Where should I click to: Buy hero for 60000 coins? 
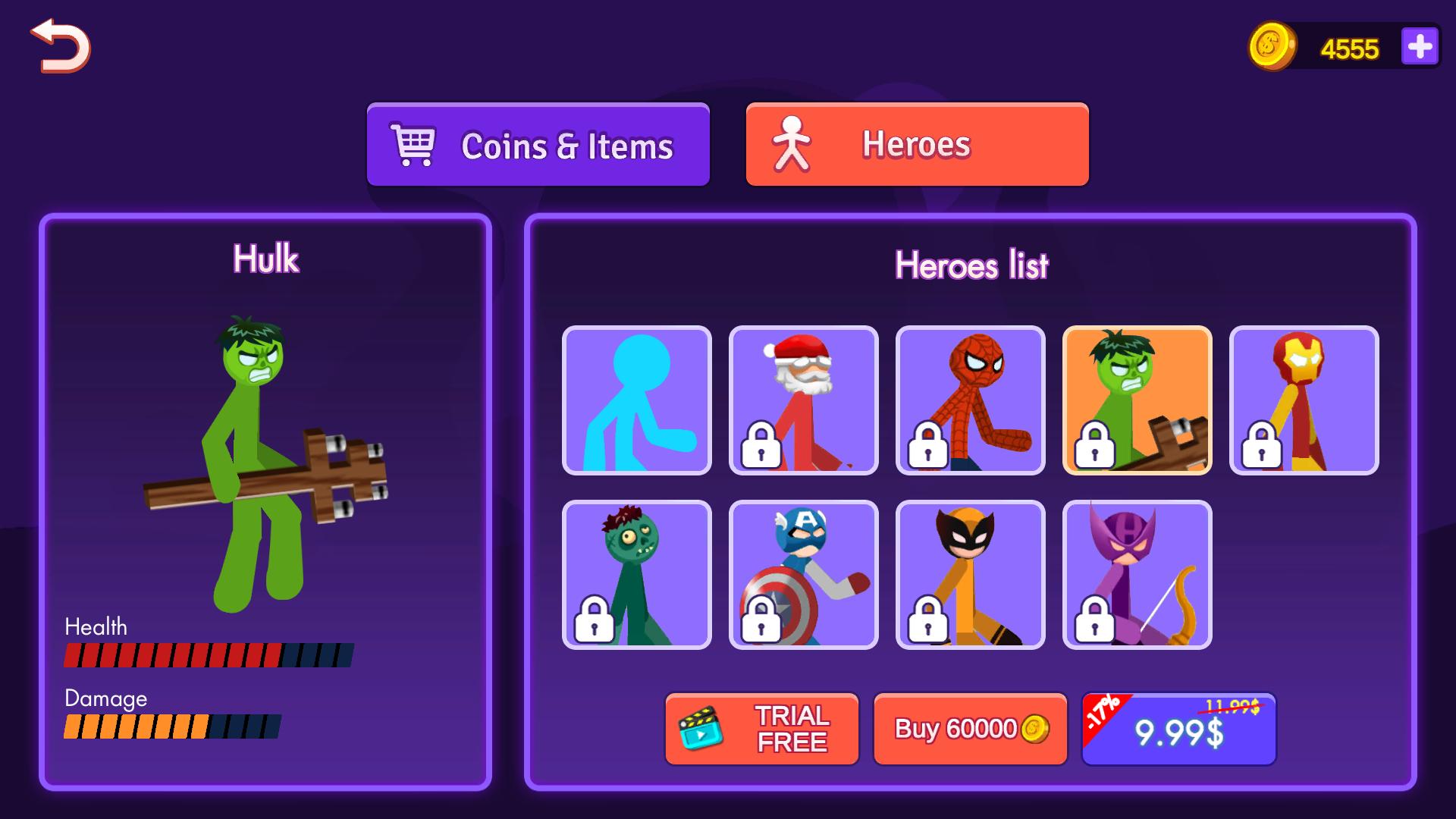coord(971,729)
